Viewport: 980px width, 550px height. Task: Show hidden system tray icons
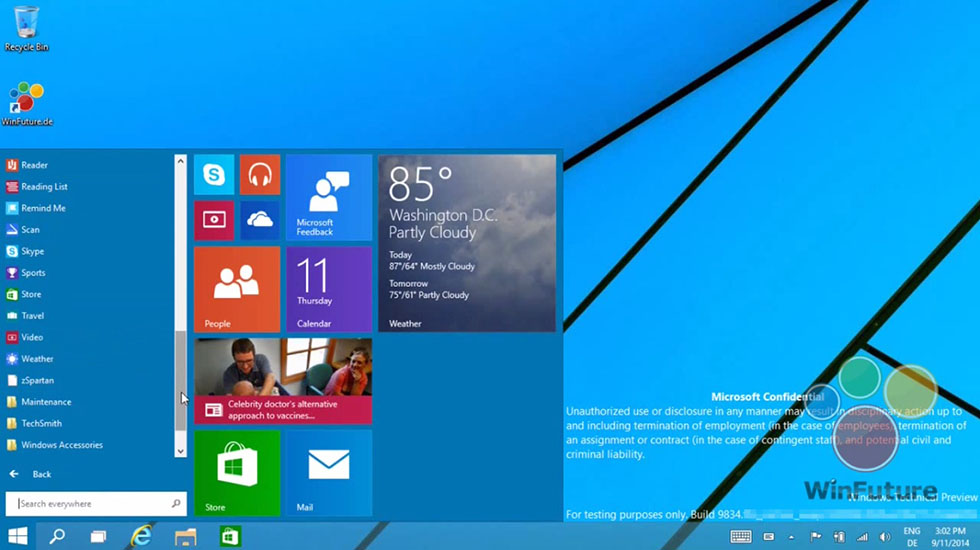[x=789, y=537]
